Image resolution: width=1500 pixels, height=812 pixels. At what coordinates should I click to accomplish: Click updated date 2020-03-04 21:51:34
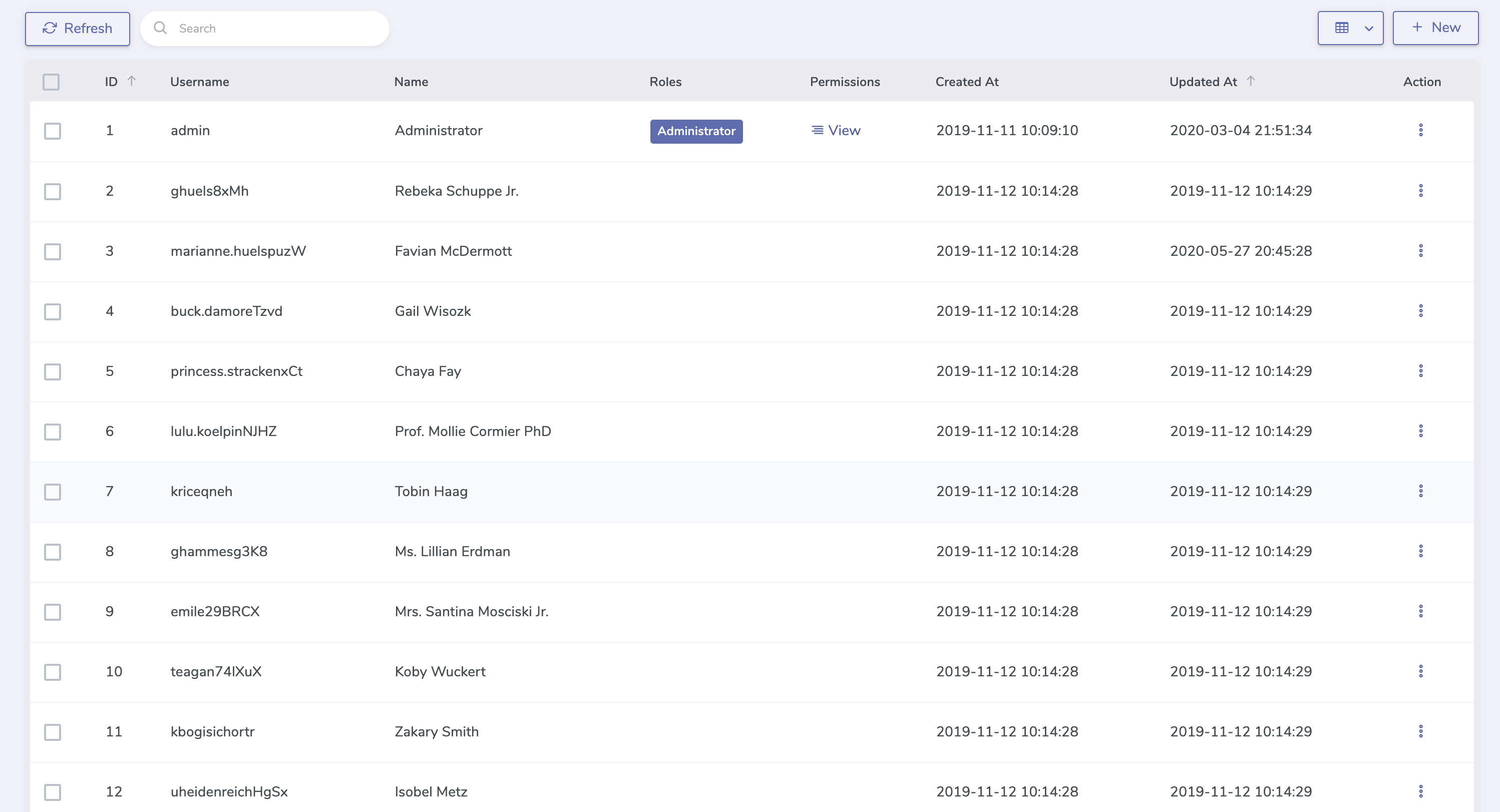pos(1240,130)
